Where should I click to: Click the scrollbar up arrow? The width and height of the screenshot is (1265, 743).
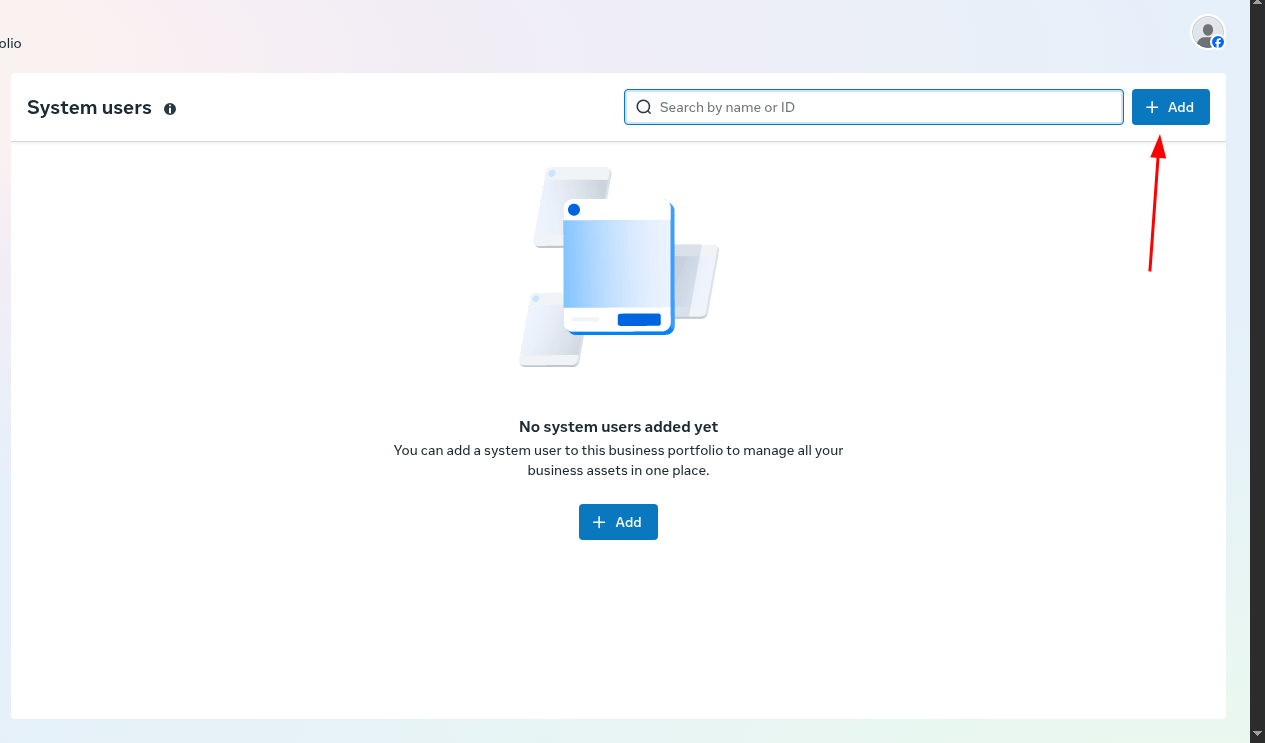[x=1257, y=8]
